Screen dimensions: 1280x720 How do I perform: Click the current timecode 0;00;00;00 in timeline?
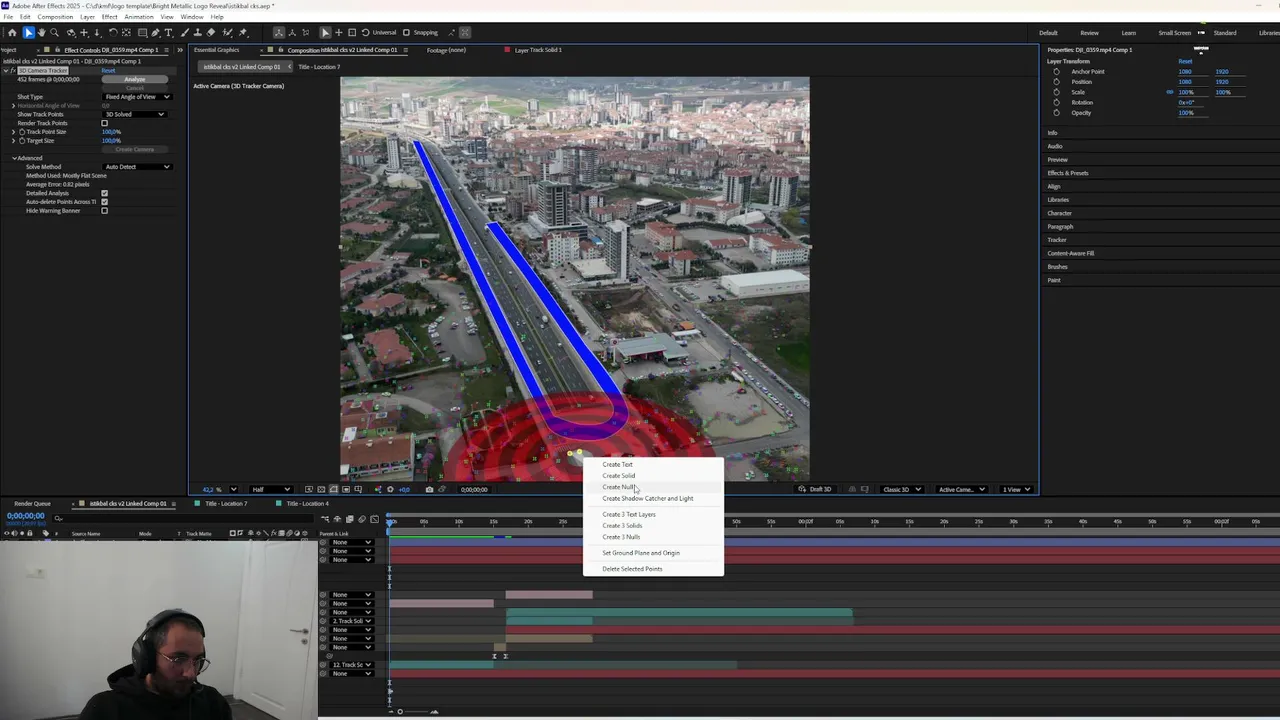point(25,516)
